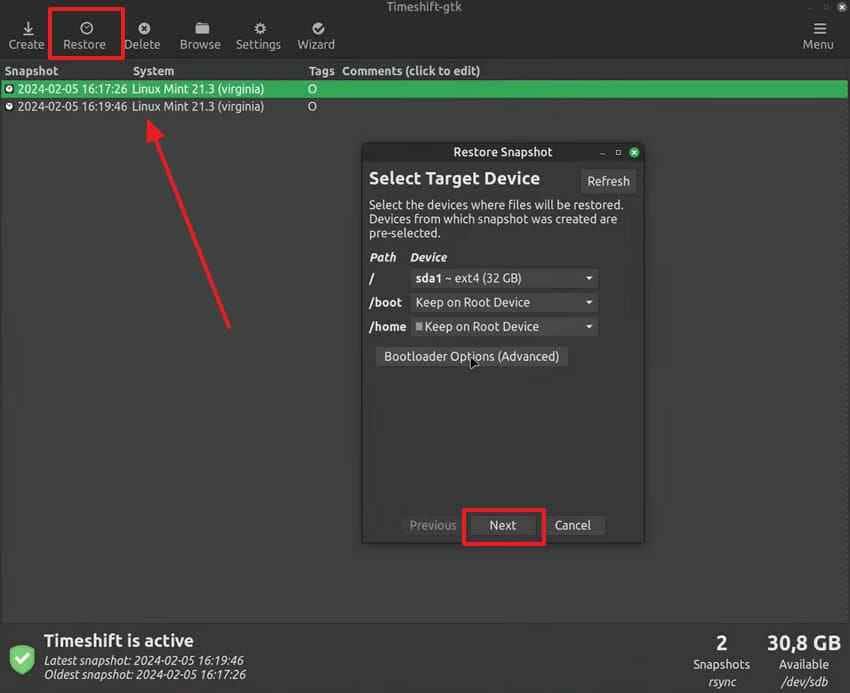Screen dimensions: 850x693
Task: Click Next in Restore Snapshot dialog
Action: coord(503,525)
